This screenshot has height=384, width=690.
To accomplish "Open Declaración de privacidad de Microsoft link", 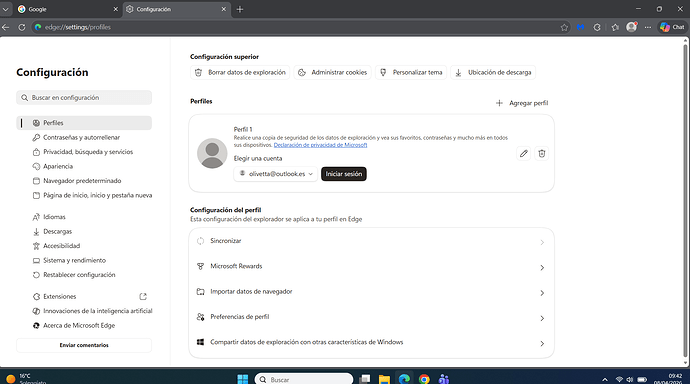I will coord(320,145).
